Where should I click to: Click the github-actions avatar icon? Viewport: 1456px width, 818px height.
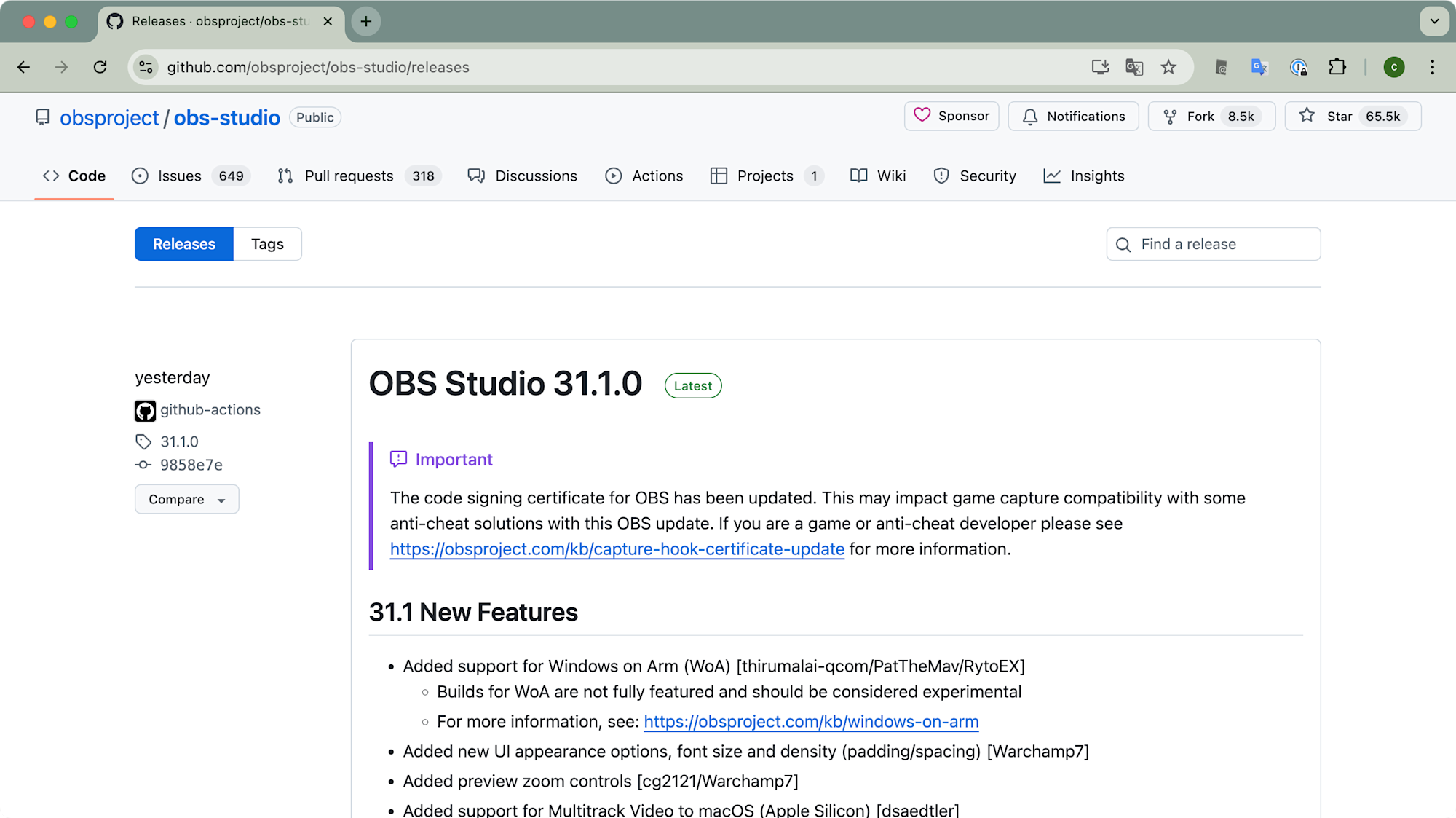(145, 411)
